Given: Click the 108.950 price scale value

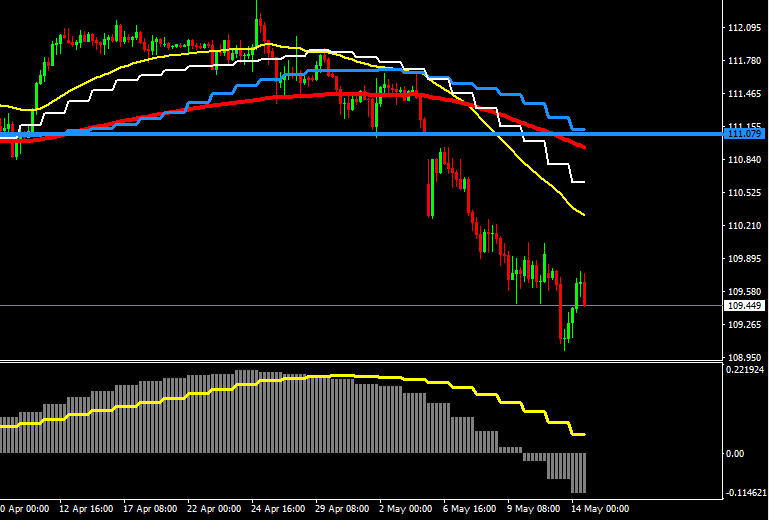Looking at the screenshot, I should click(744, 358).
